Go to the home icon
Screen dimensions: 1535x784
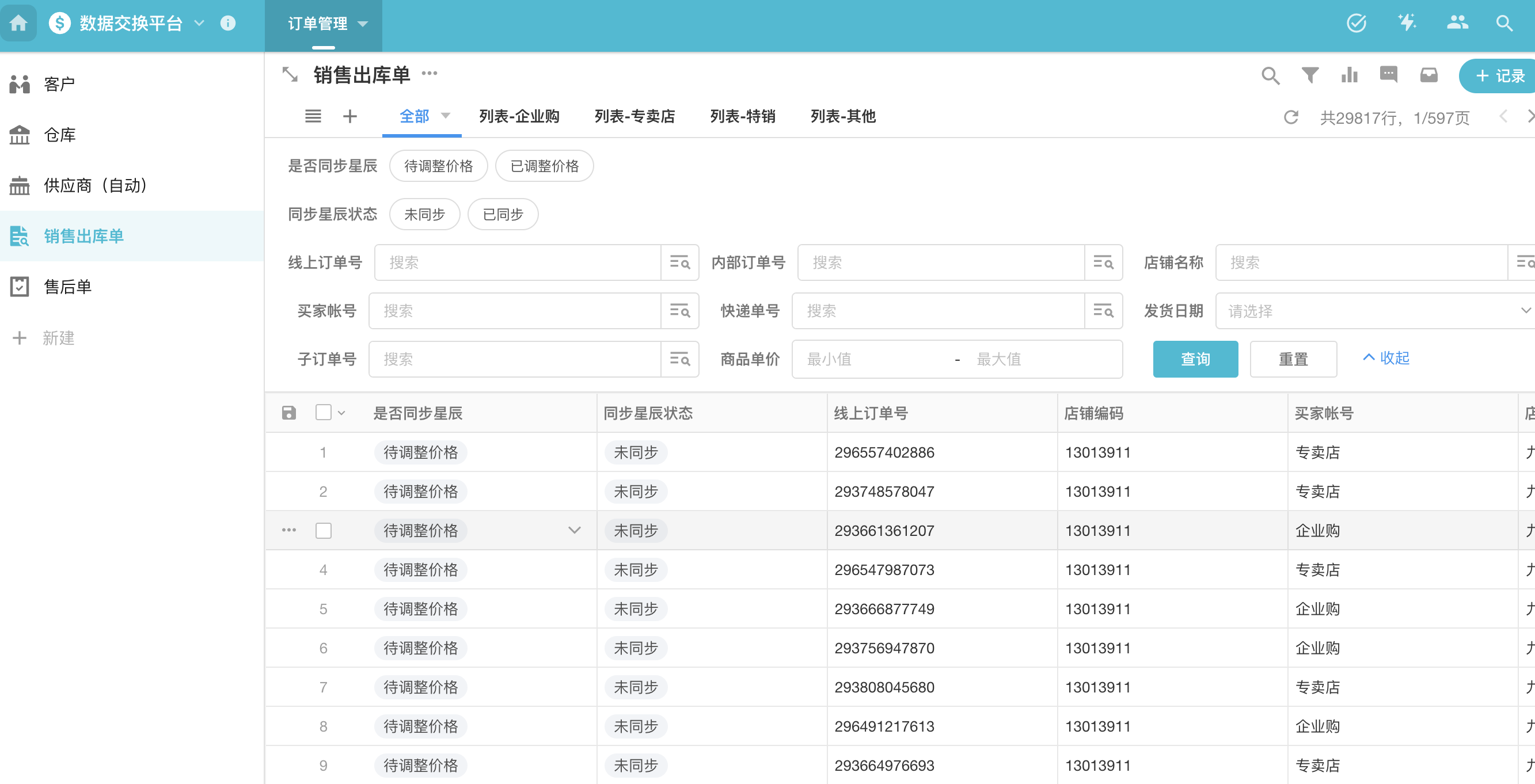18,23
